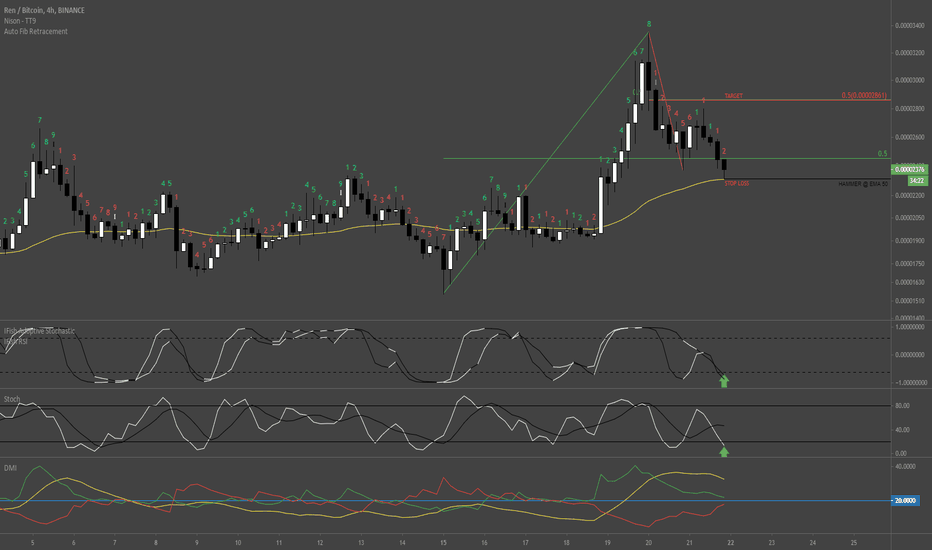Click the 0.5(0.00002861) Fib level label

864,95
